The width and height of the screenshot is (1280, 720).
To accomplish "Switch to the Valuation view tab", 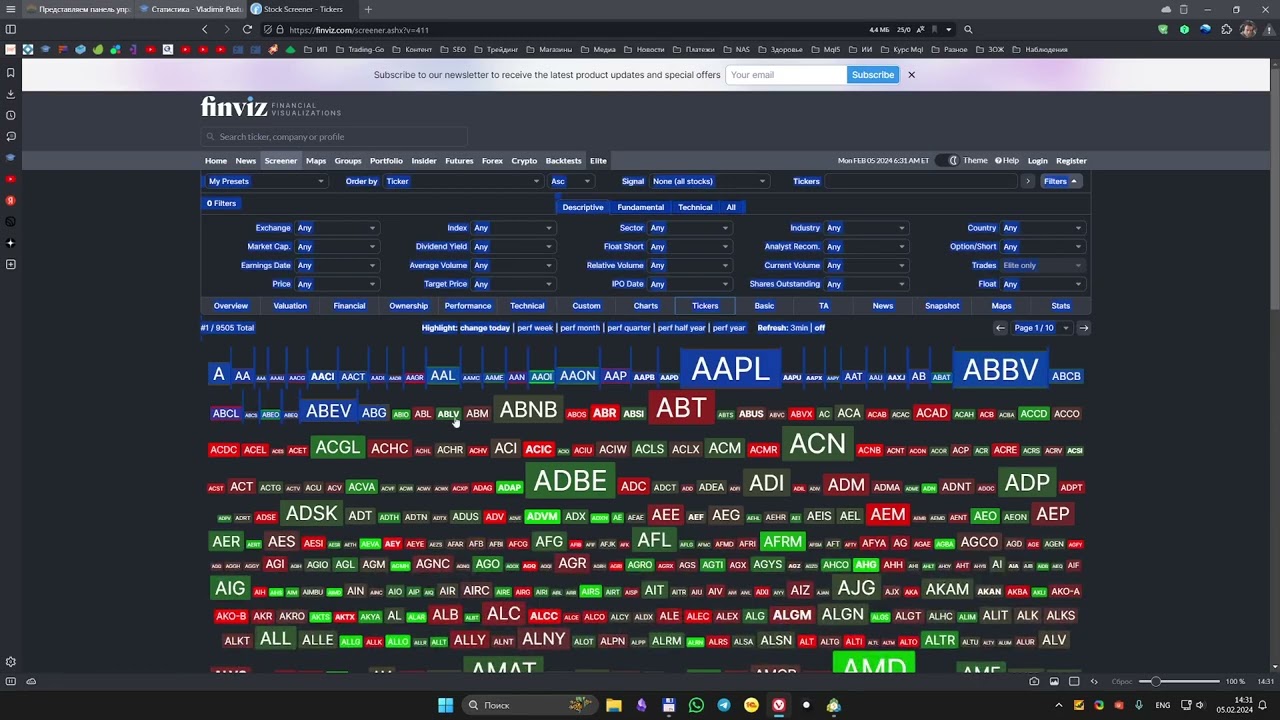I will click(x=290, y=306).
